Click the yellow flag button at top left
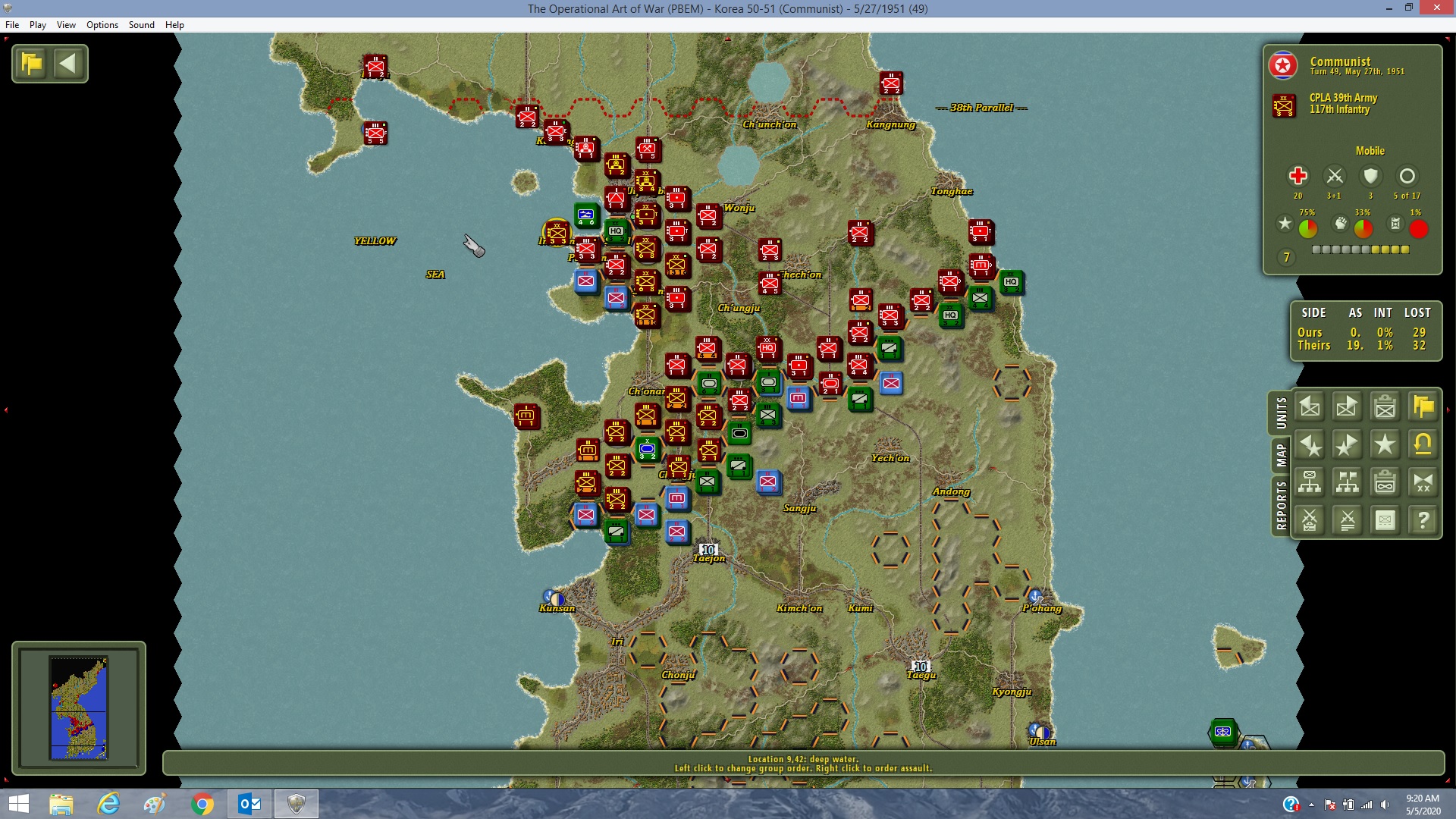1456x819 pixels. click(32, 64)
